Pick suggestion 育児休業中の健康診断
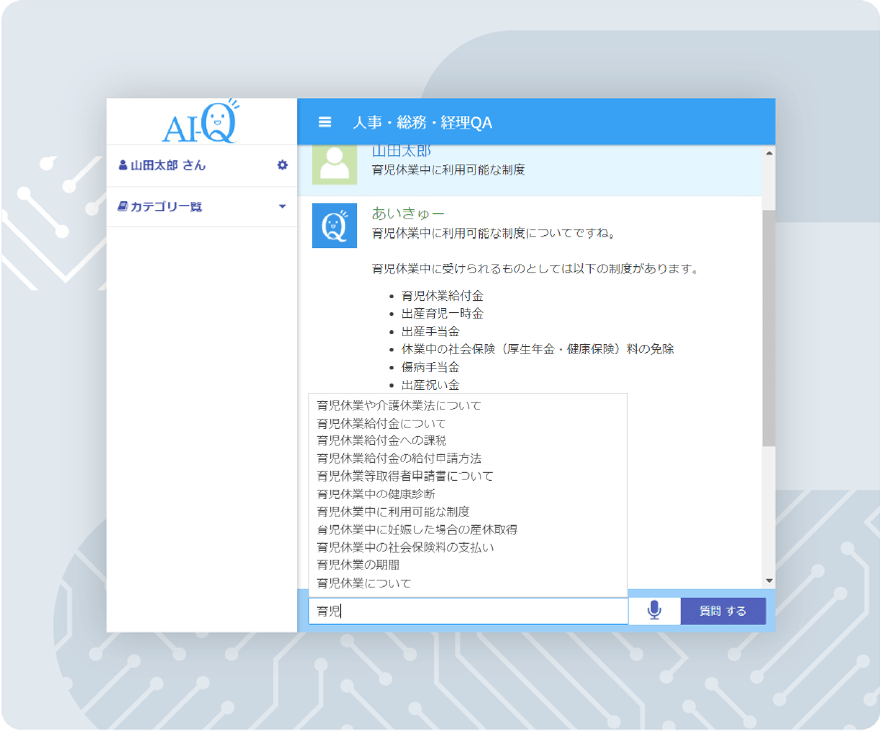 (x=375, y=494)
